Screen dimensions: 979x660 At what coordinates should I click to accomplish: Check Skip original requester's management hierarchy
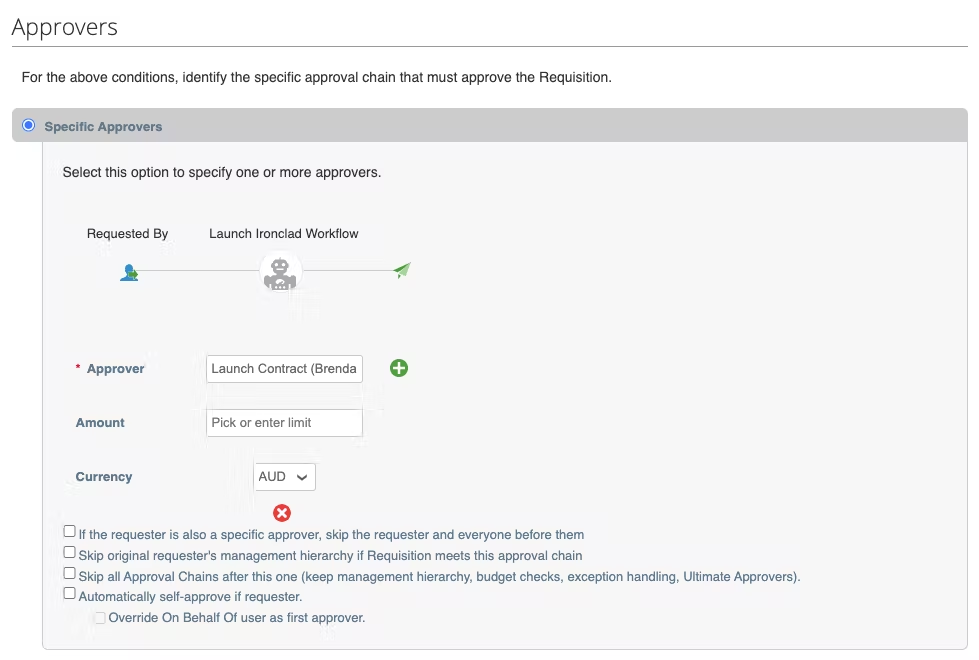click(69, 553)
